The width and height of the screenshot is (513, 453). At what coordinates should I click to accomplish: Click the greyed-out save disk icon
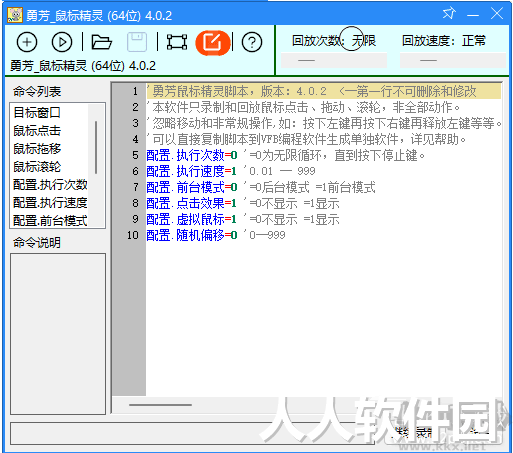(137, 42)
